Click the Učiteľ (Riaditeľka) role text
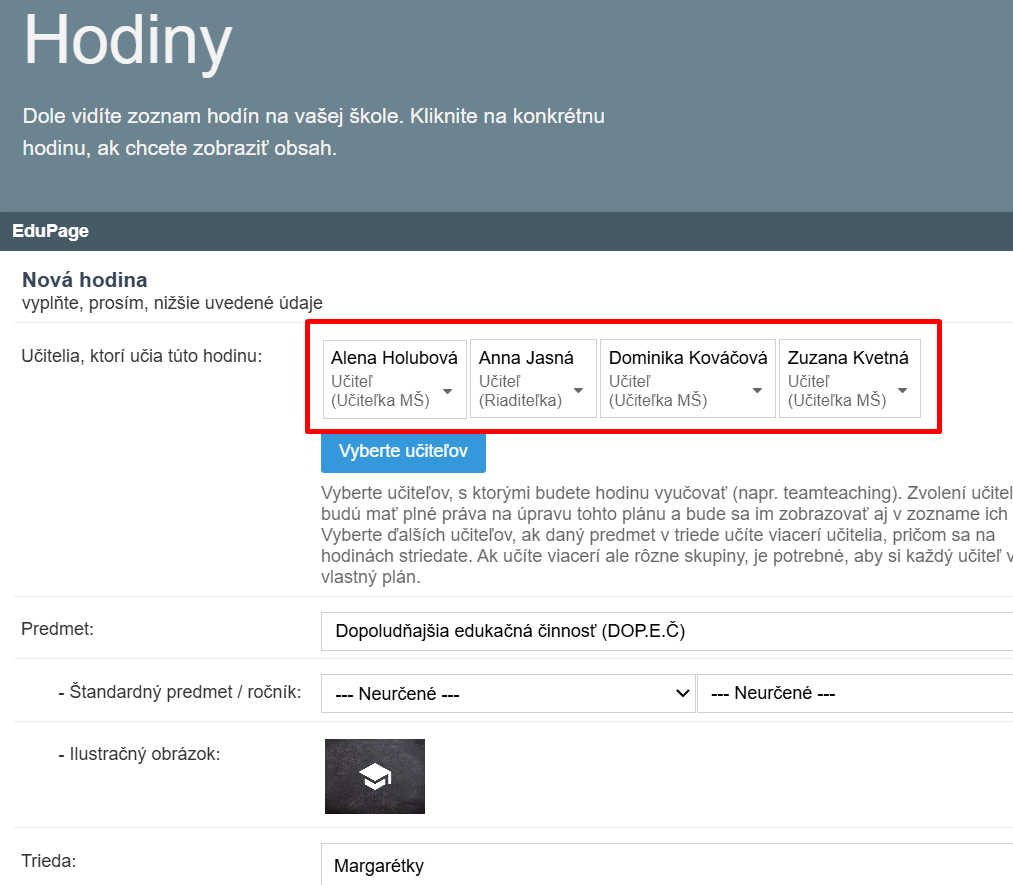Screen dimensions: 1013x885 tap(520, 391)
